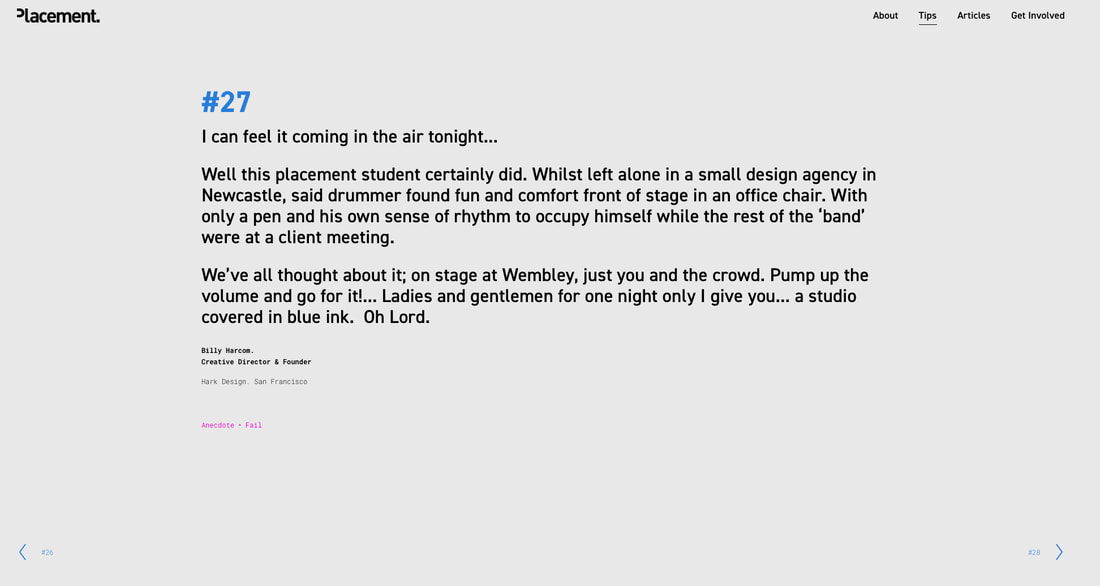Click the author name Billy Harcom
Image resolution: width=1100 pixels, height=586 pixels.
coord(227,350)
